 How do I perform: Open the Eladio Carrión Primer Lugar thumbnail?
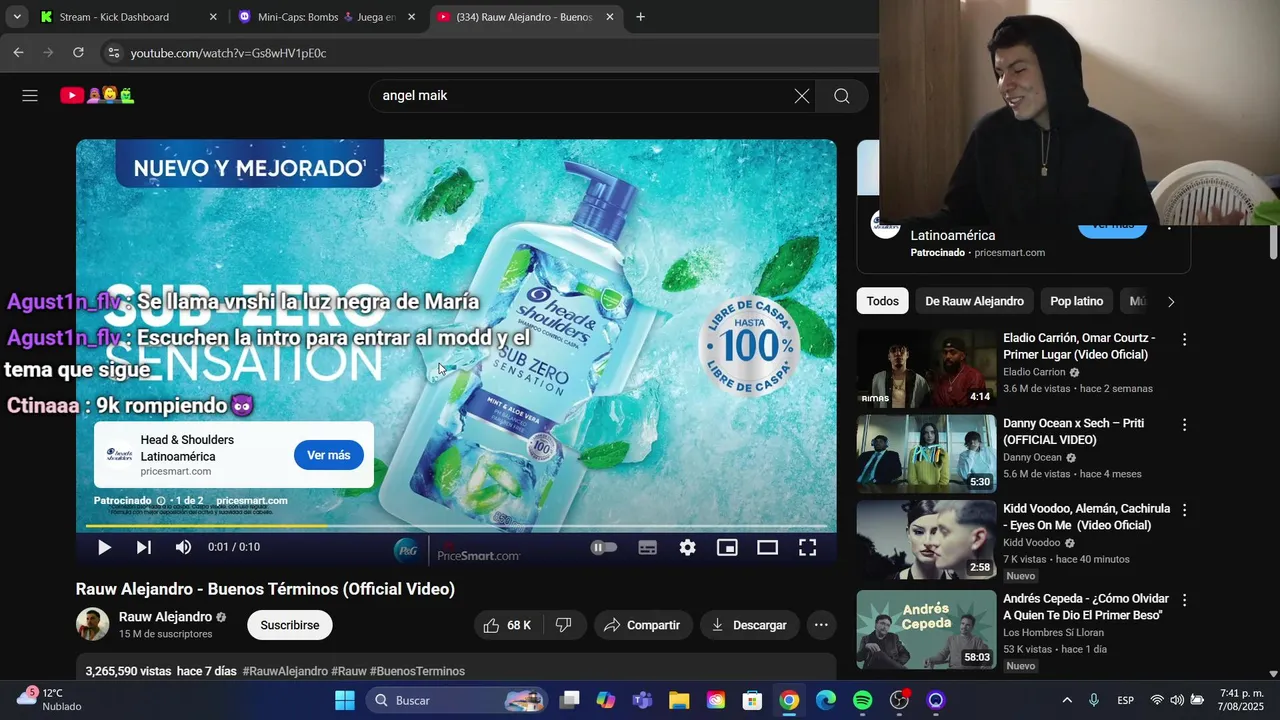coord(927,368)
